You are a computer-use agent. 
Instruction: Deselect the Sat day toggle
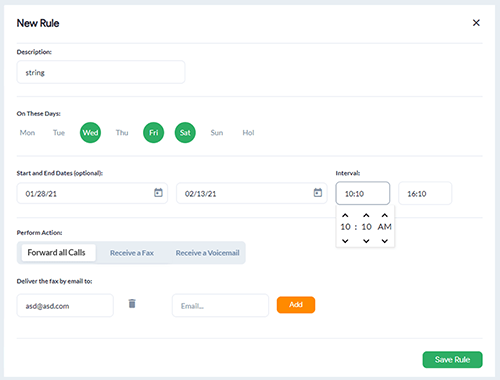point(185,133)
